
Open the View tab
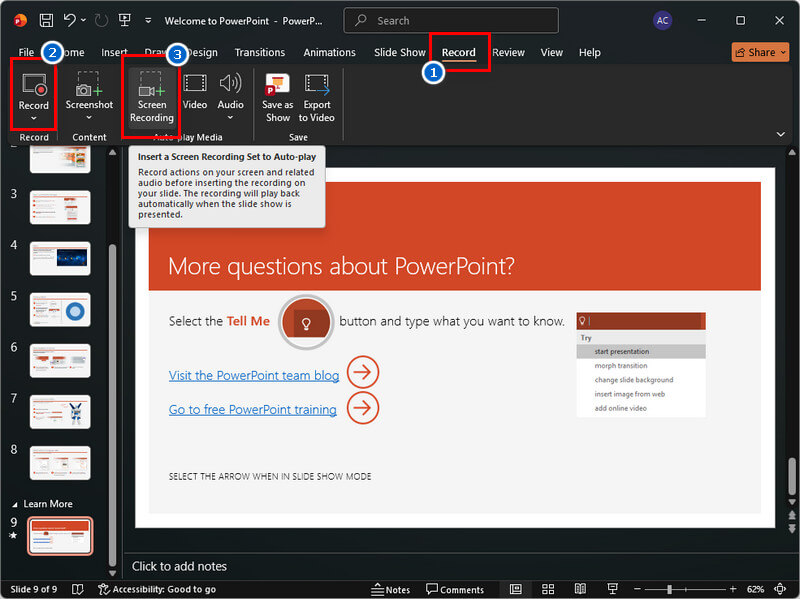coord(552,52)
